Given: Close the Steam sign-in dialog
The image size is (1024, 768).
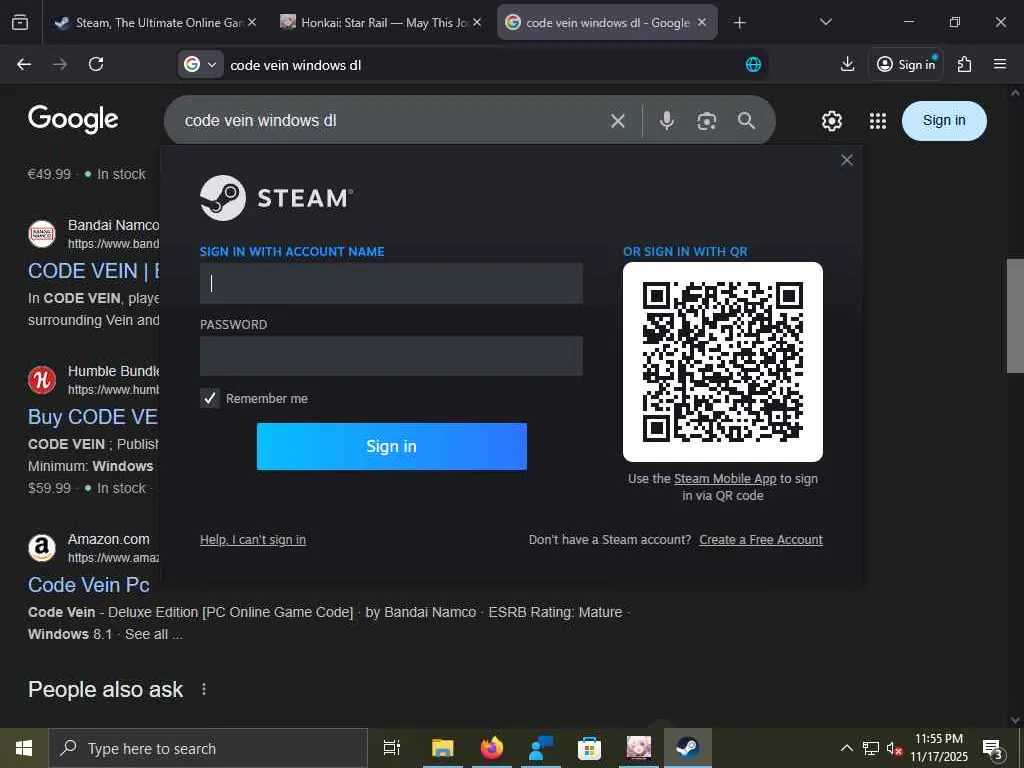Looking at the screenshot, I should tap(846, 160).
